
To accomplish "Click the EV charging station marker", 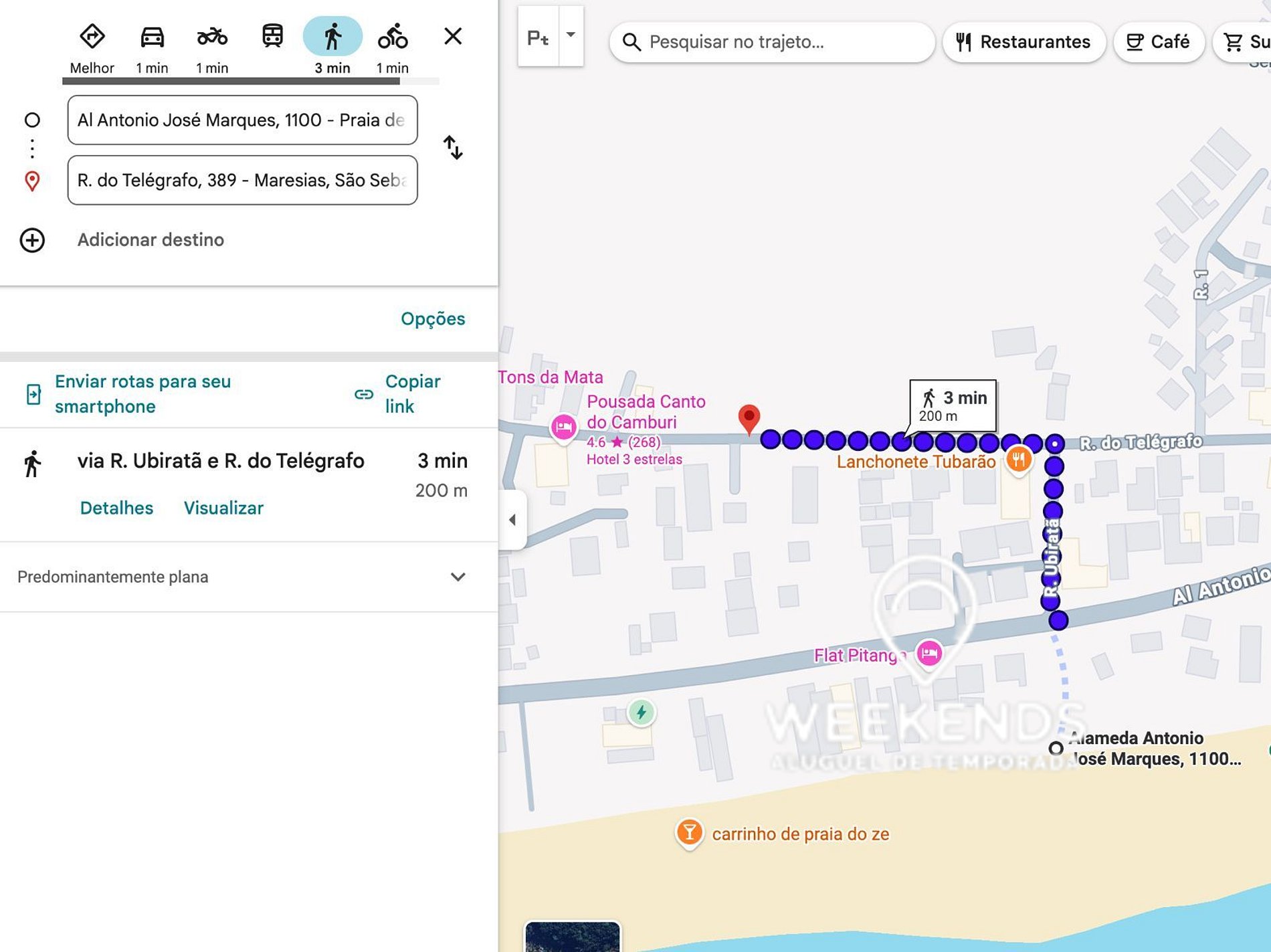I will 641,712.
